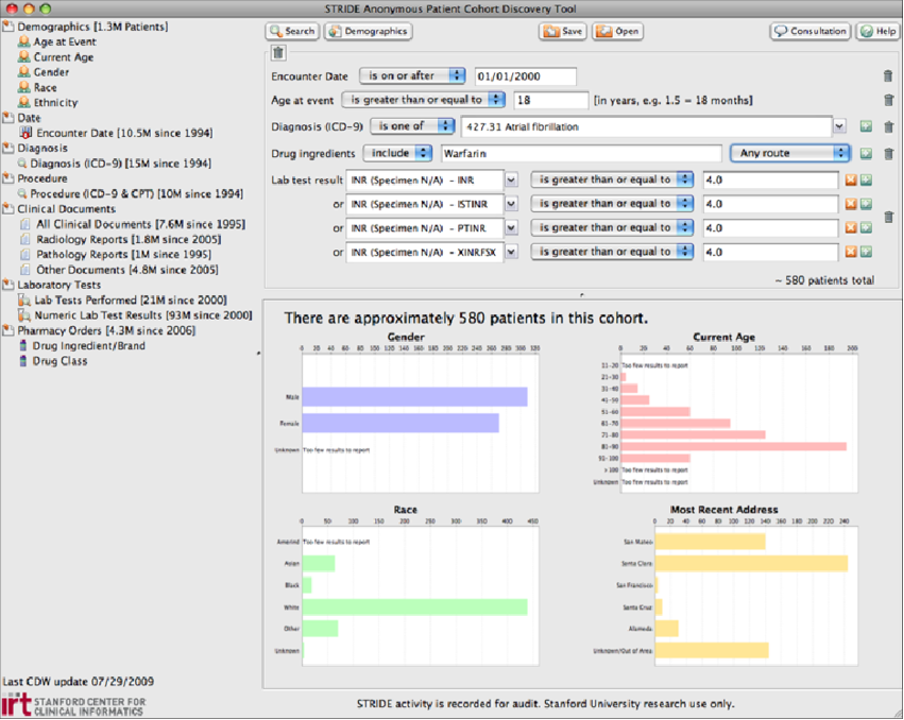This screenshot has height=720, width=904.
Task: Open Diagnosis 'is one of' dropdown
Action: [412, 126]
